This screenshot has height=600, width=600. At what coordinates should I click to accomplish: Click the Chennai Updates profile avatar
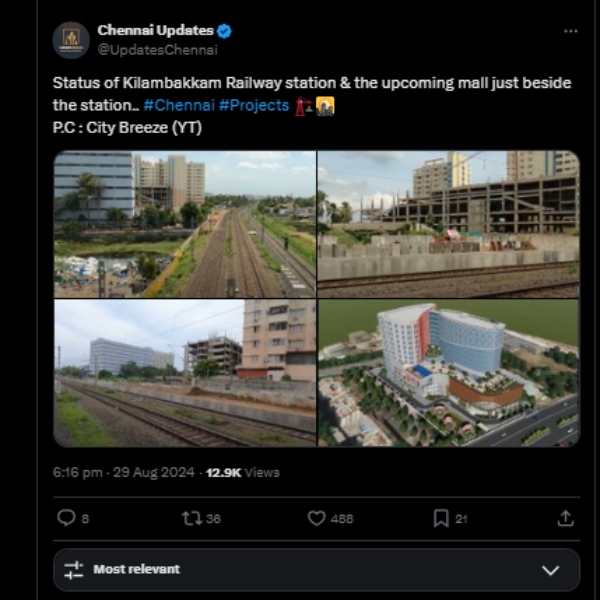pos(71,40)
